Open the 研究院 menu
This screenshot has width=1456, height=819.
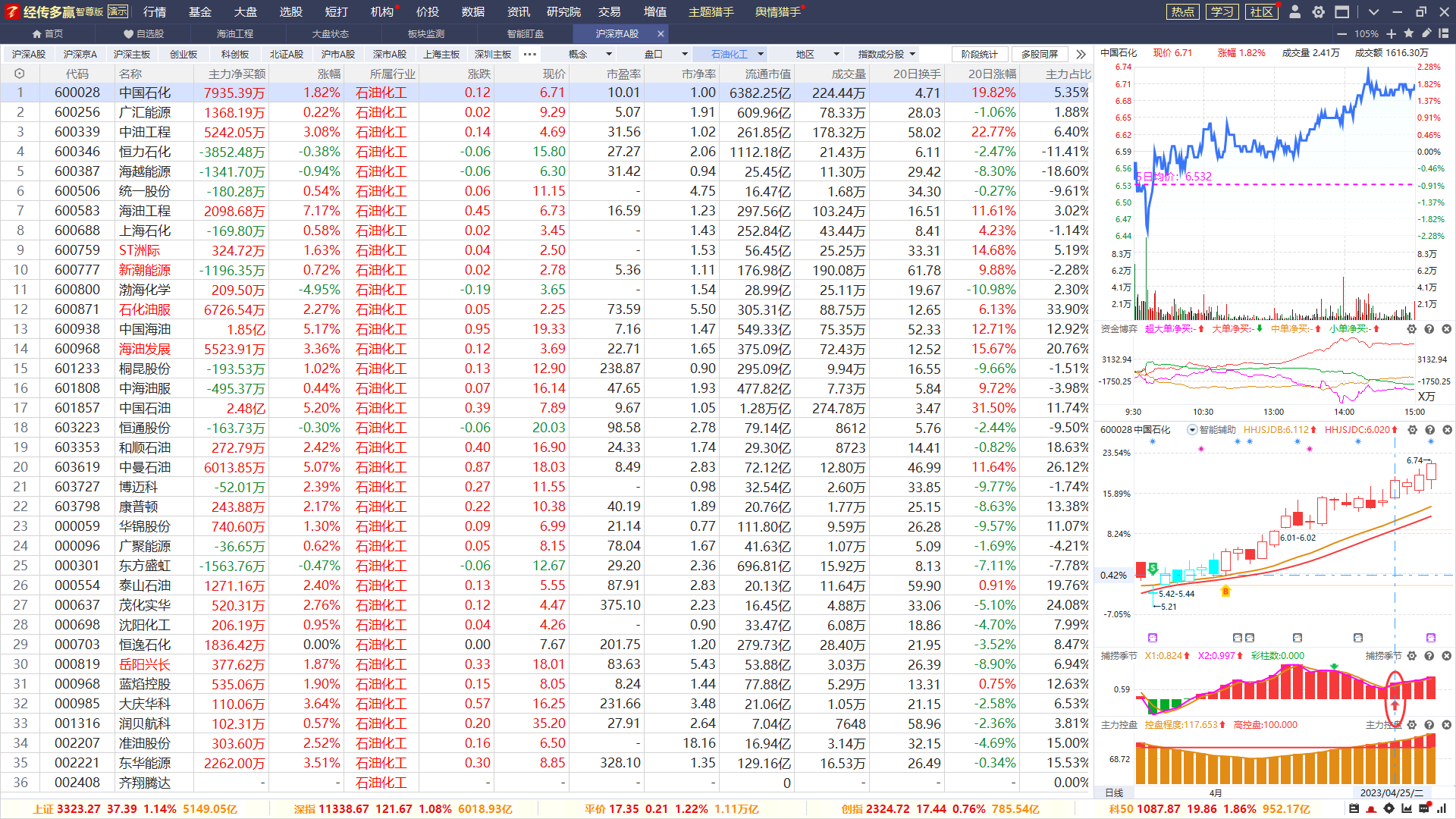point(564,12)
